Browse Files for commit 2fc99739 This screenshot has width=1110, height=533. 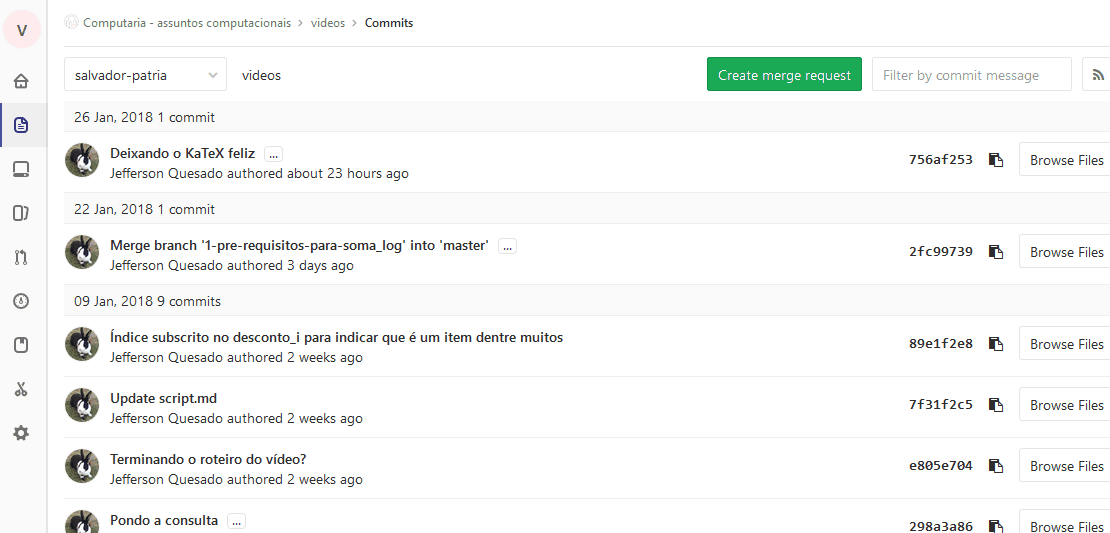(x=1065, y=251)
